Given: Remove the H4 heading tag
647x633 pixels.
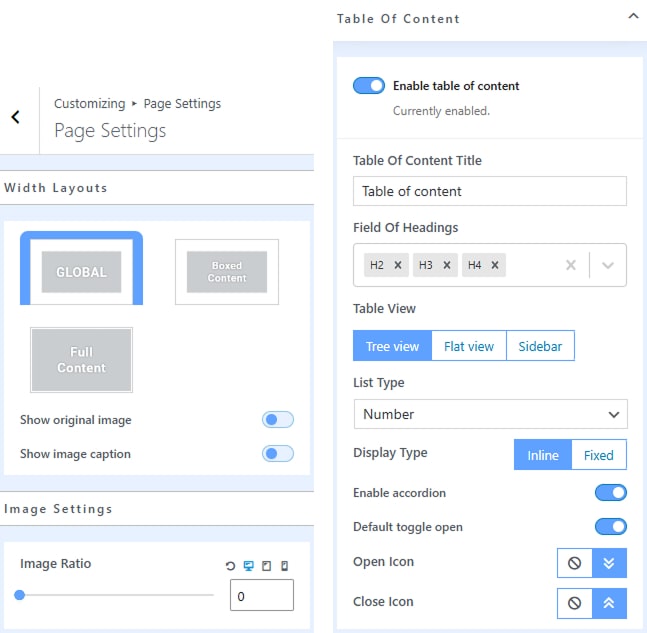Looking at the screenshot, I should coord(496,265).
